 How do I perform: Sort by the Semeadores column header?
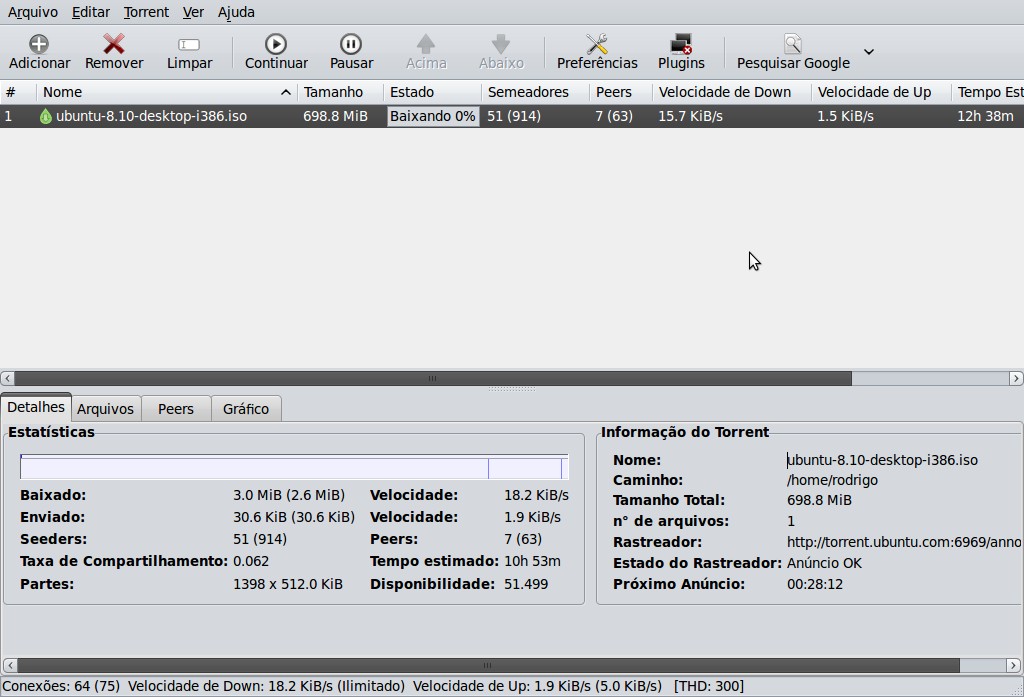(535, 92)
